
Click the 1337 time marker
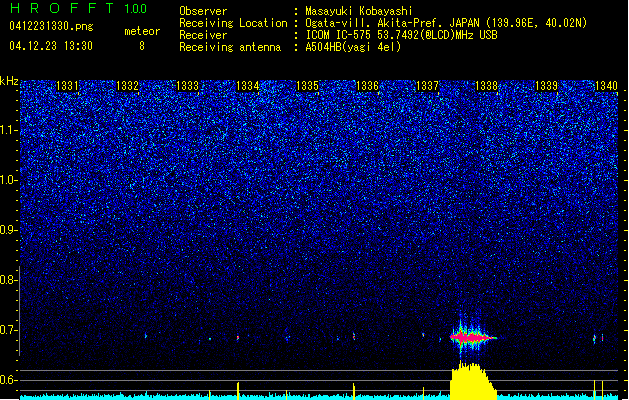click(x=427, y=86)
